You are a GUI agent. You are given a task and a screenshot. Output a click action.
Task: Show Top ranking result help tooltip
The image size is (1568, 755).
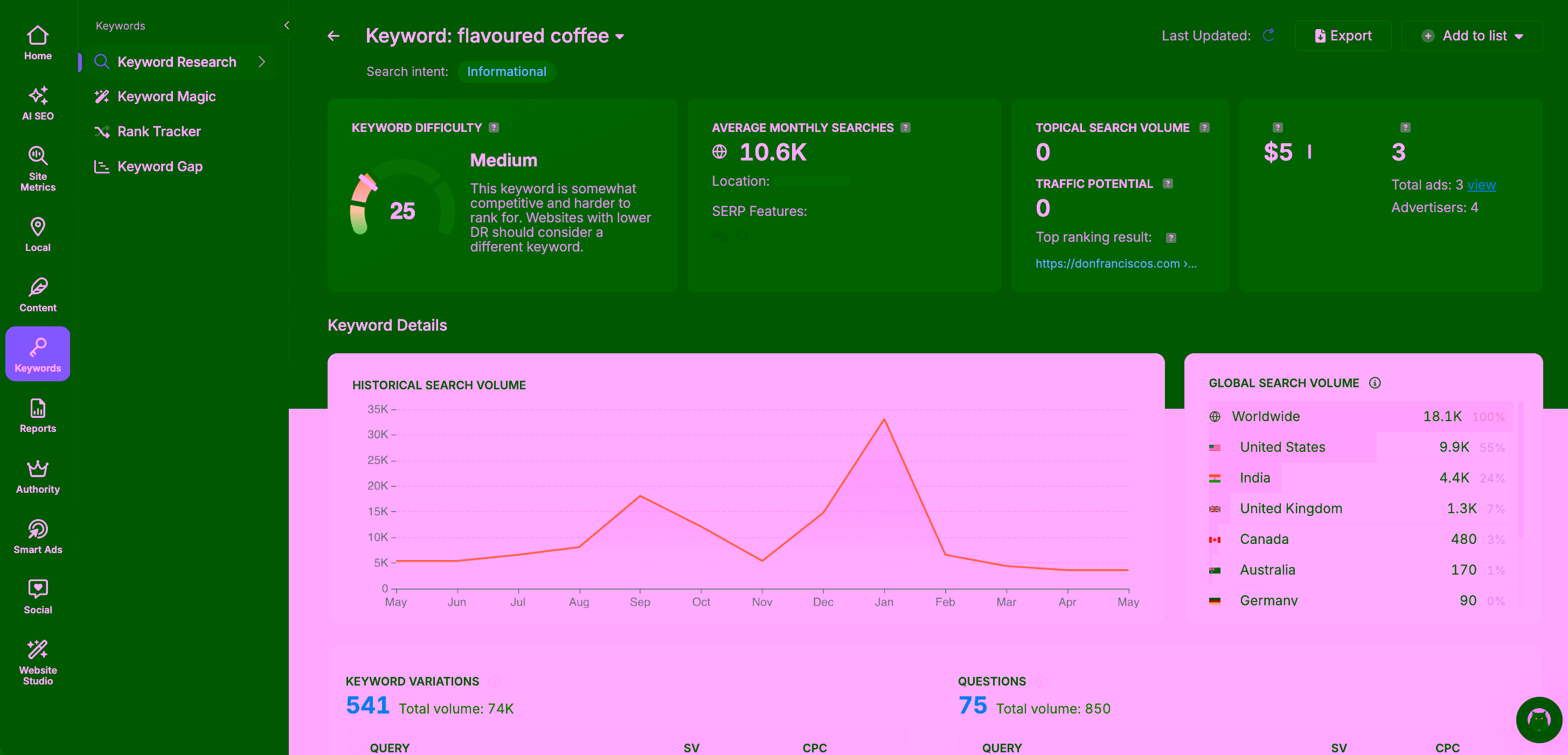(x=1171, y=238)
